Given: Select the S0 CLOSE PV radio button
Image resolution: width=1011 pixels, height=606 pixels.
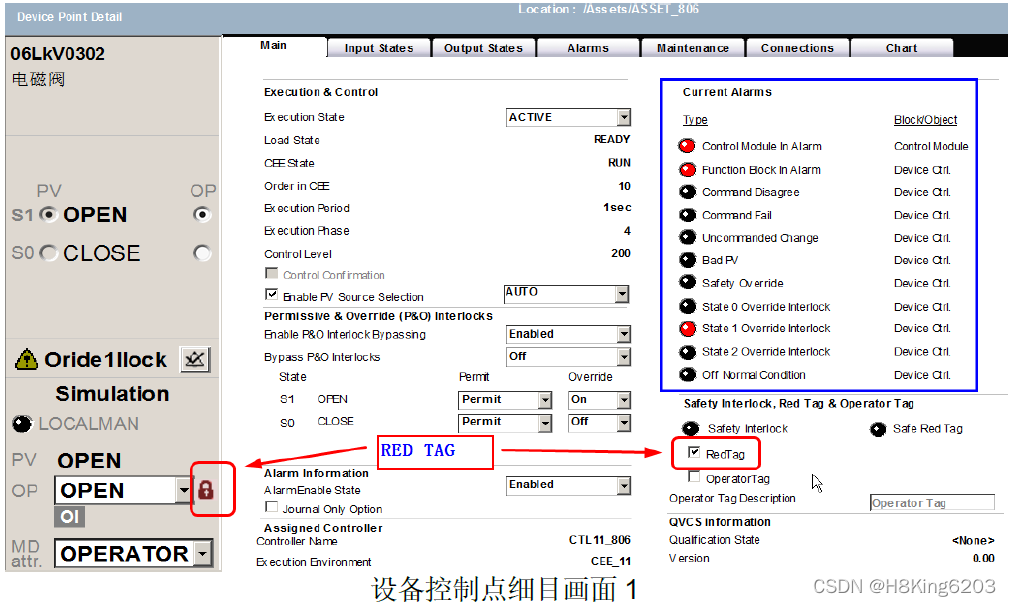Looking at the screenshot, I should tap(49, 253).
